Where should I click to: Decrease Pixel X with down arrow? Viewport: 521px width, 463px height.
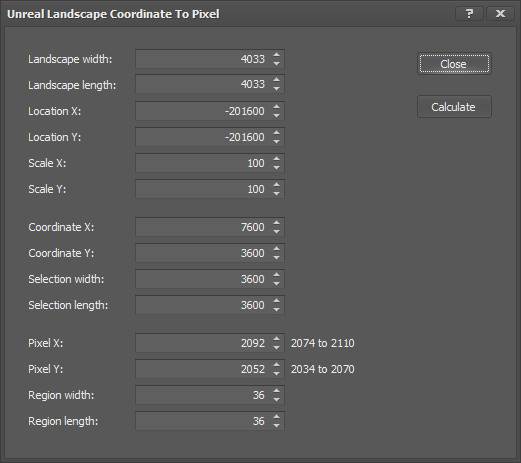tap(276, 347)
